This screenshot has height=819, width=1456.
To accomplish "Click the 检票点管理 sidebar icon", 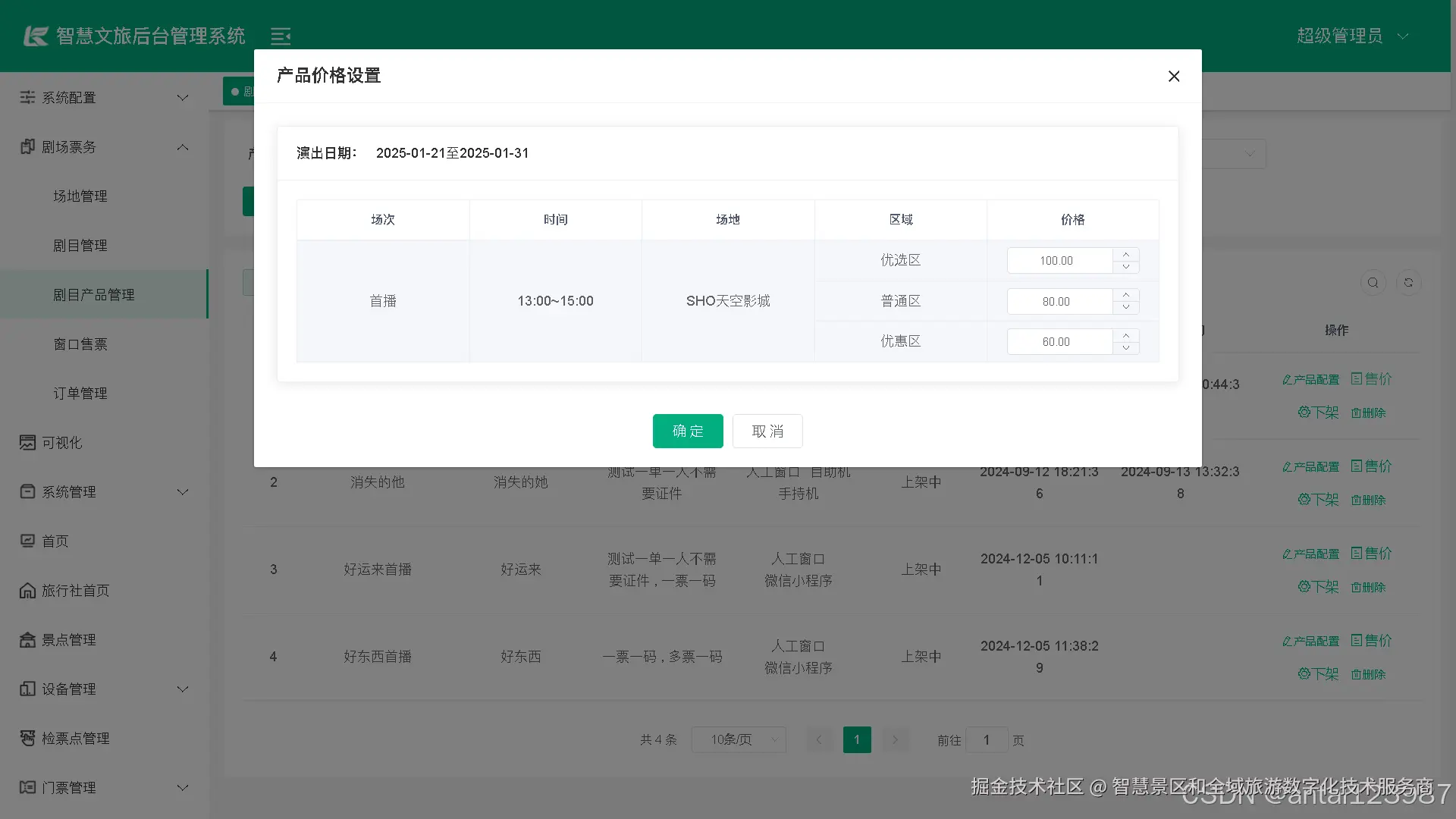I will [x=27, y=739].
